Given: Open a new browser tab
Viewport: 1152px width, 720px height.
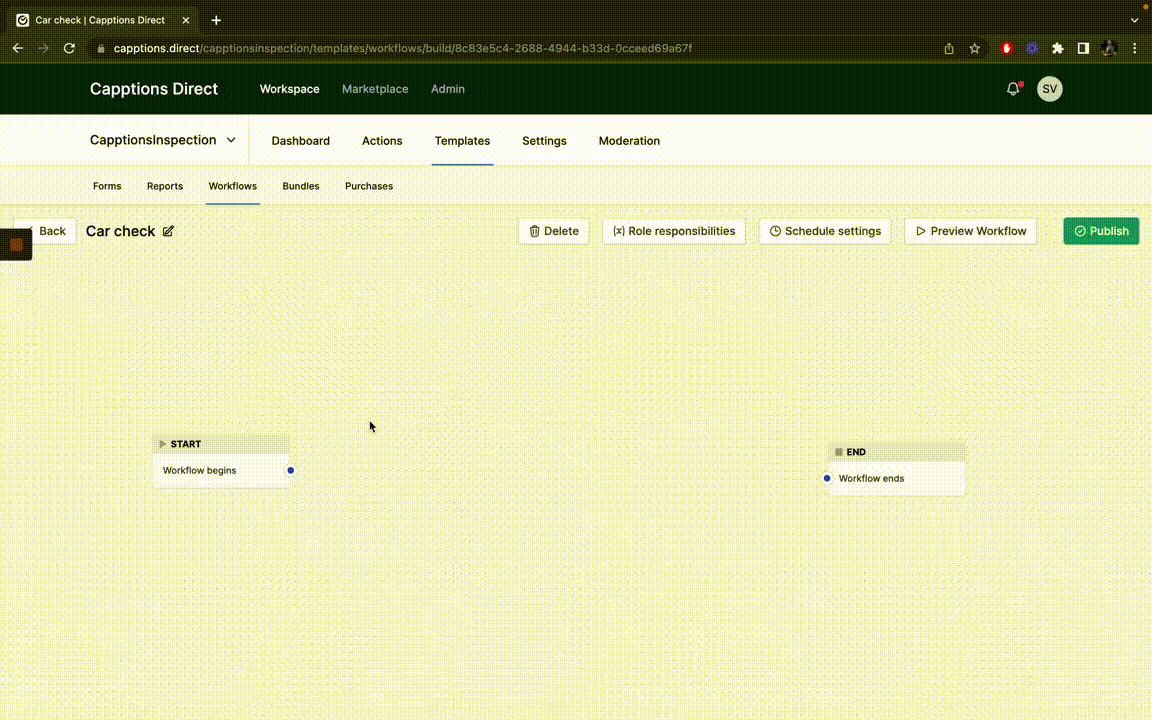Looking at the screenshot, I should pyautogui.click(x=216, y=21).
